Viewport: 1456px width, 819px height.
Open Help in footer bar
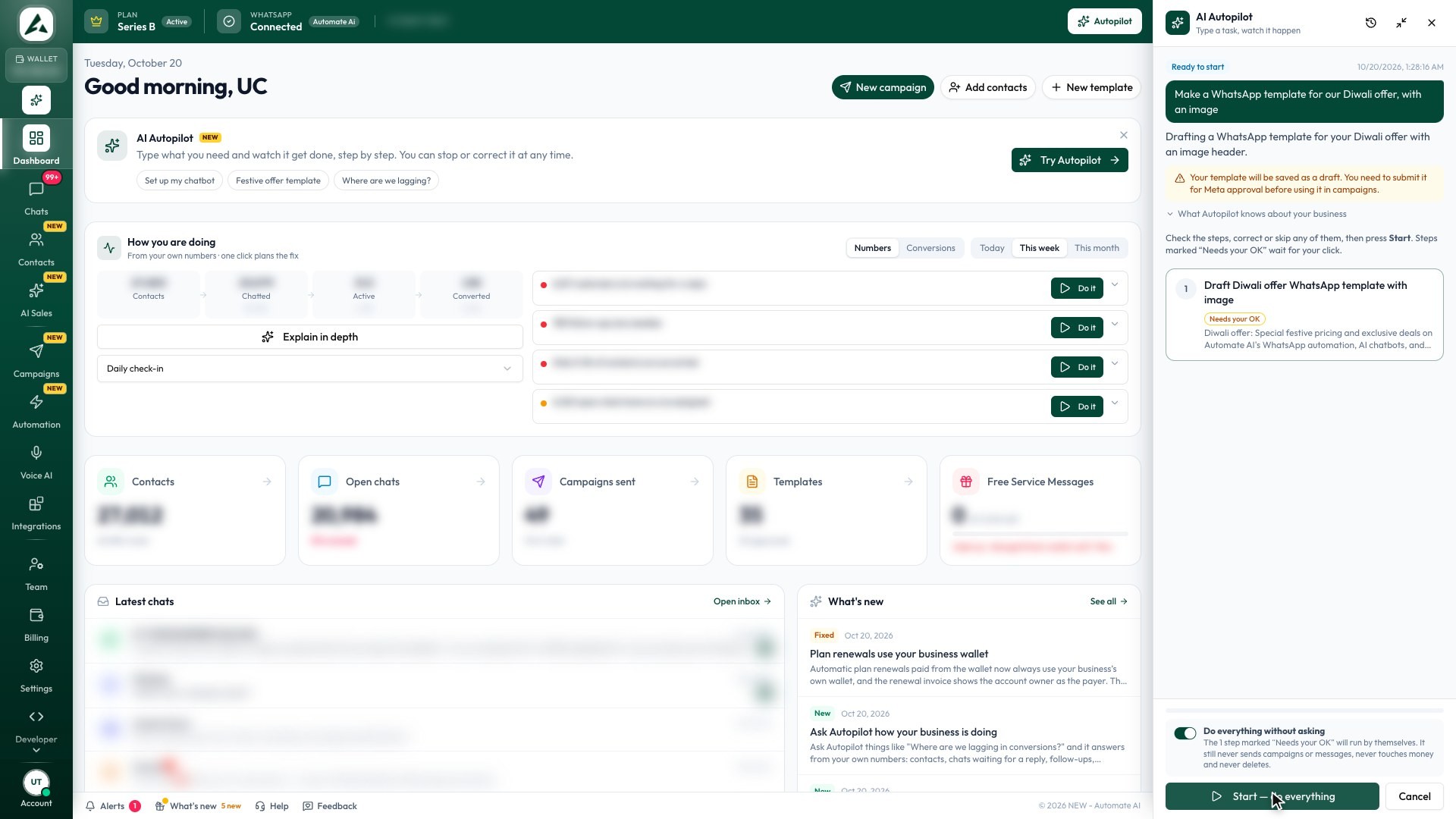(x=272, y=806)
